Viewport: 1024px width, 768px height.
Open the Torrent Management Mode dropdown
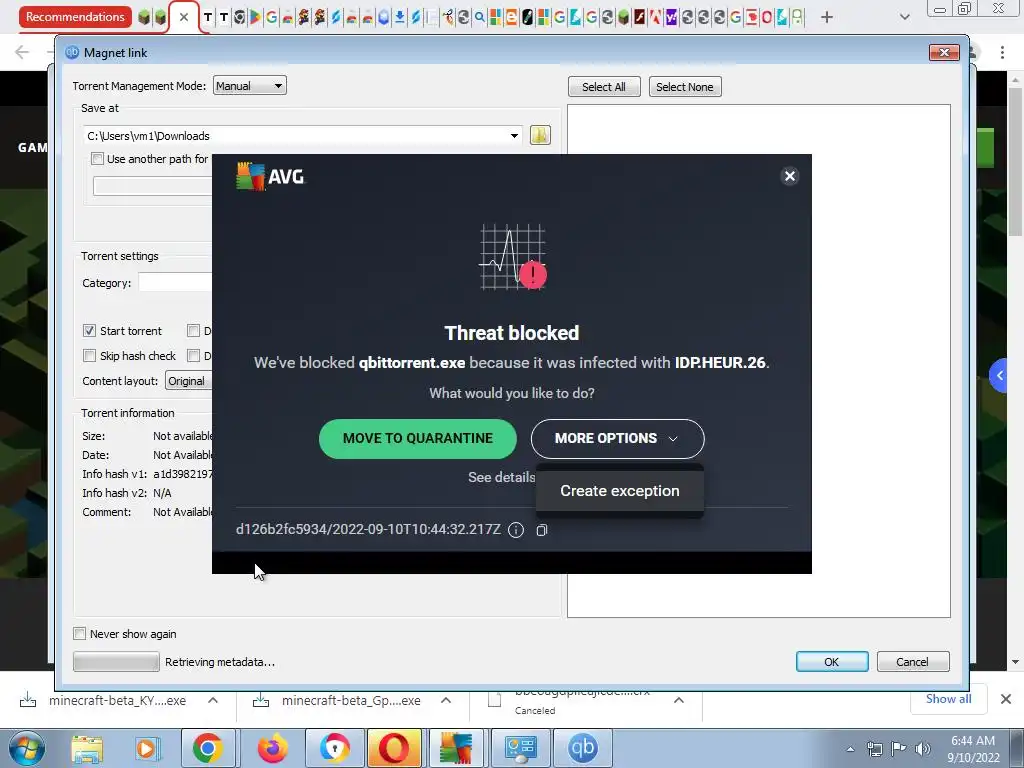click(x=249, y=86)
